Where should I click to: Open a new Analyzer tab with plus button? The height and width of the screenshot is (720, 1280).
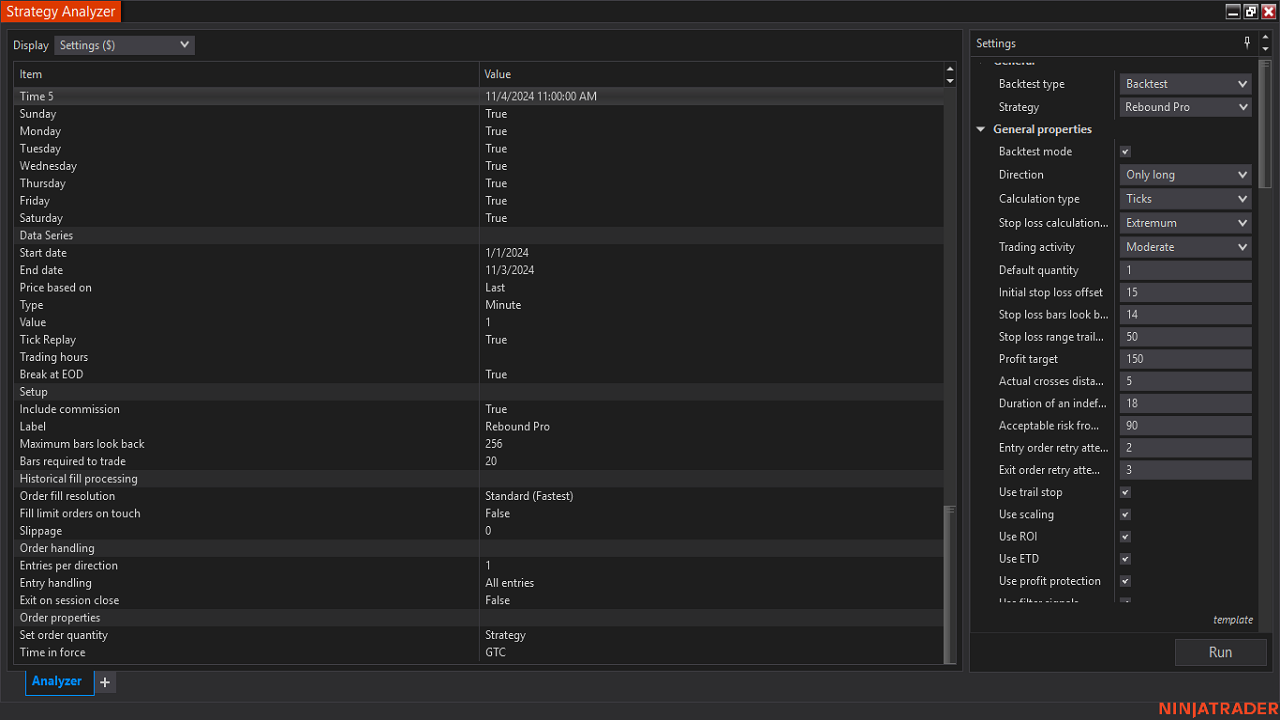click(x=105, y=682)
